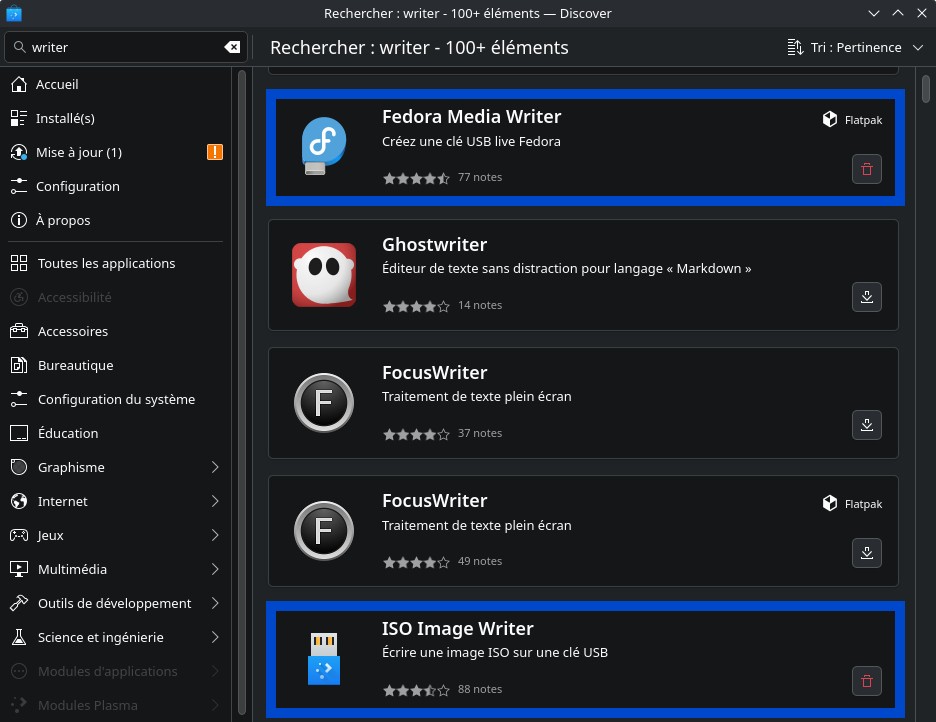Open the À propos page
The image size is (936, 722).
[116, 220]
